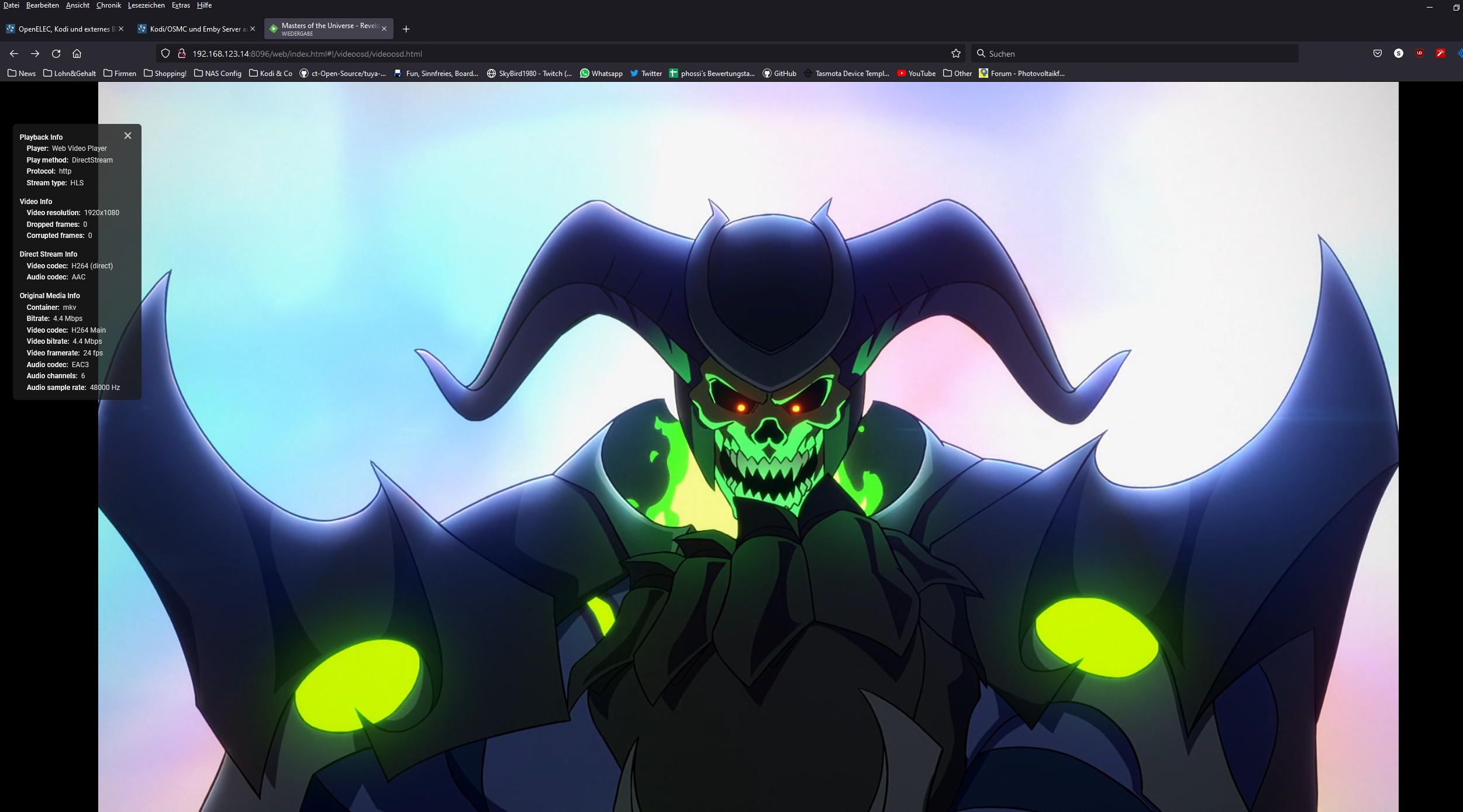Open the Hilfe menu
Viewport: 1463px width, 812px height.
click(204, 5)
